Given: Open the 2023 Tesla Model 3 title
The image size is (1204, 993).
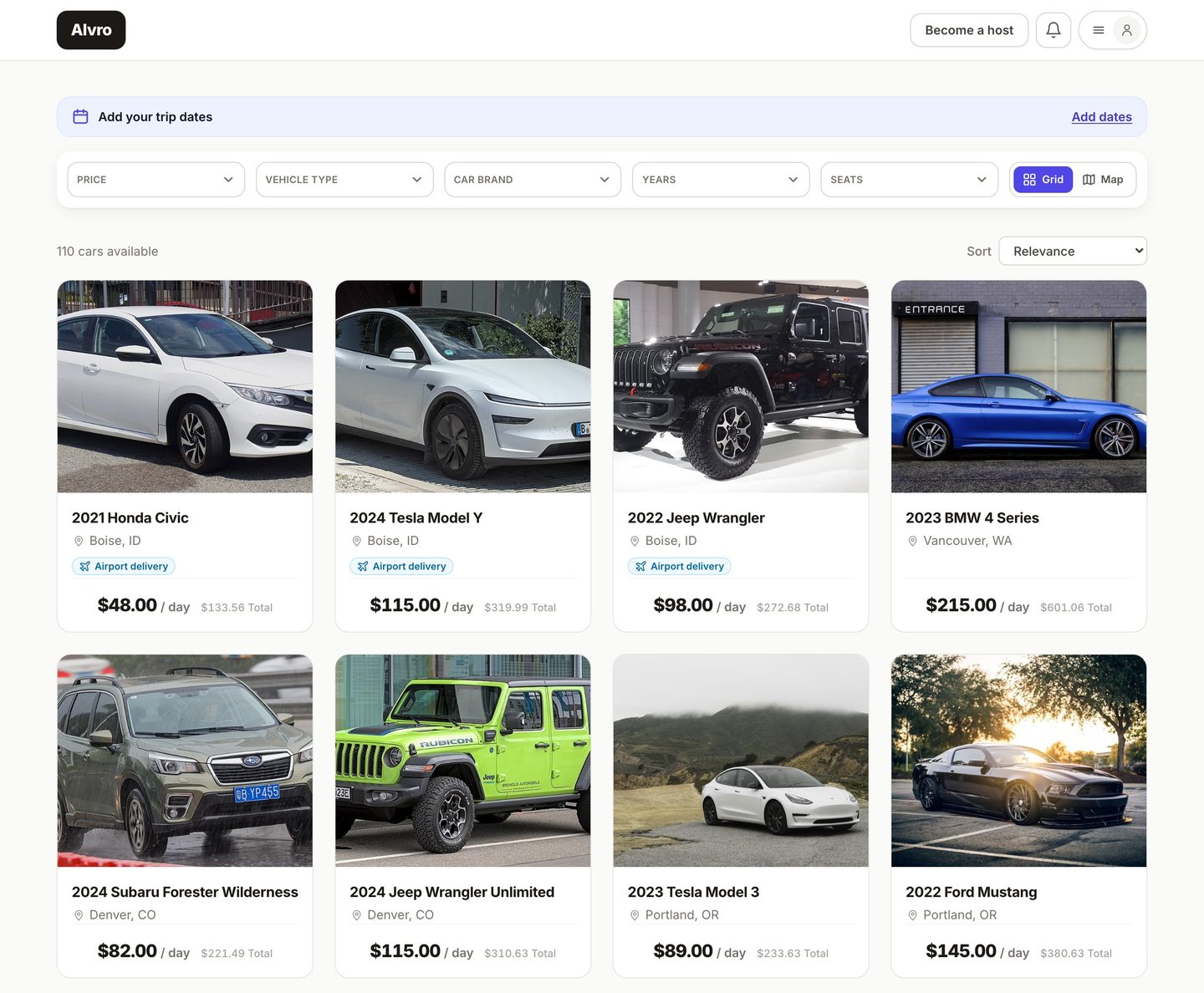Looking at the screenshot, I should [693, 892].
